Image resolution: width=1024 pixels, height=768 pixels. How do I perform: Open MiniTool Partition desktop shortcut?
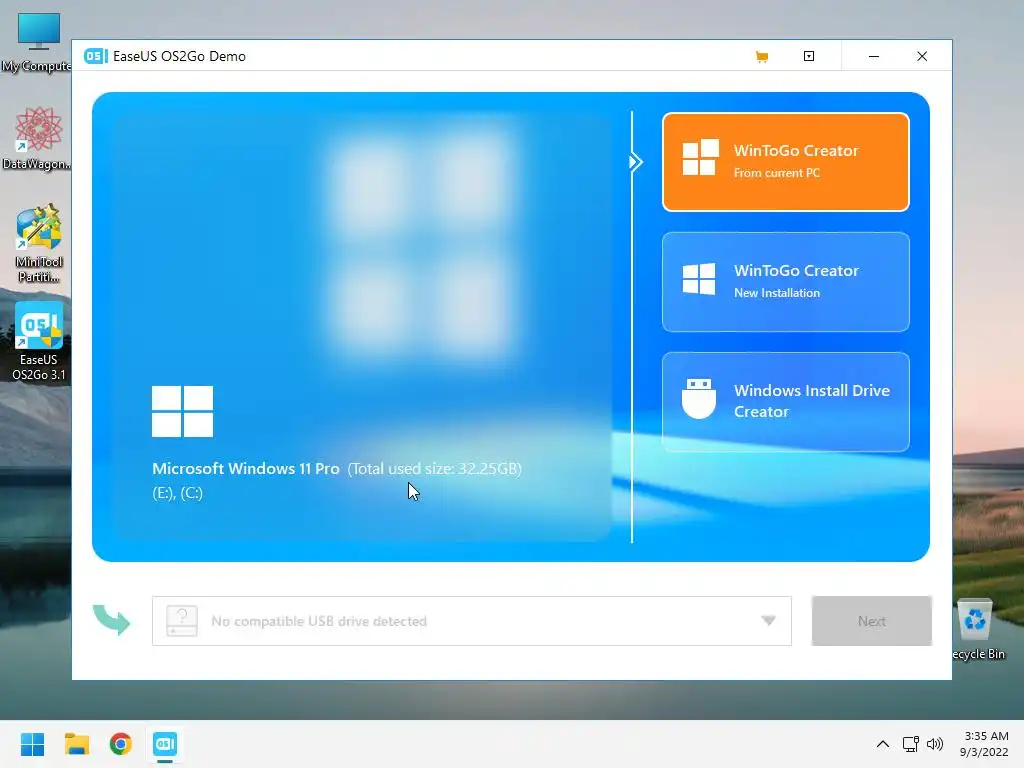point(39,244)
